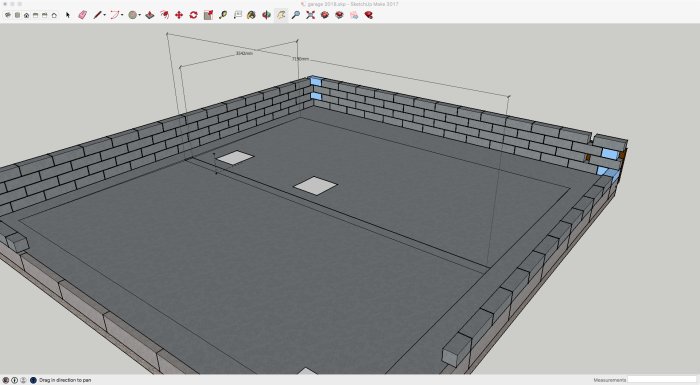Screen dimensions: 700x385
Task: Switch to the Back standard view
Action: [x=45, y=15]
